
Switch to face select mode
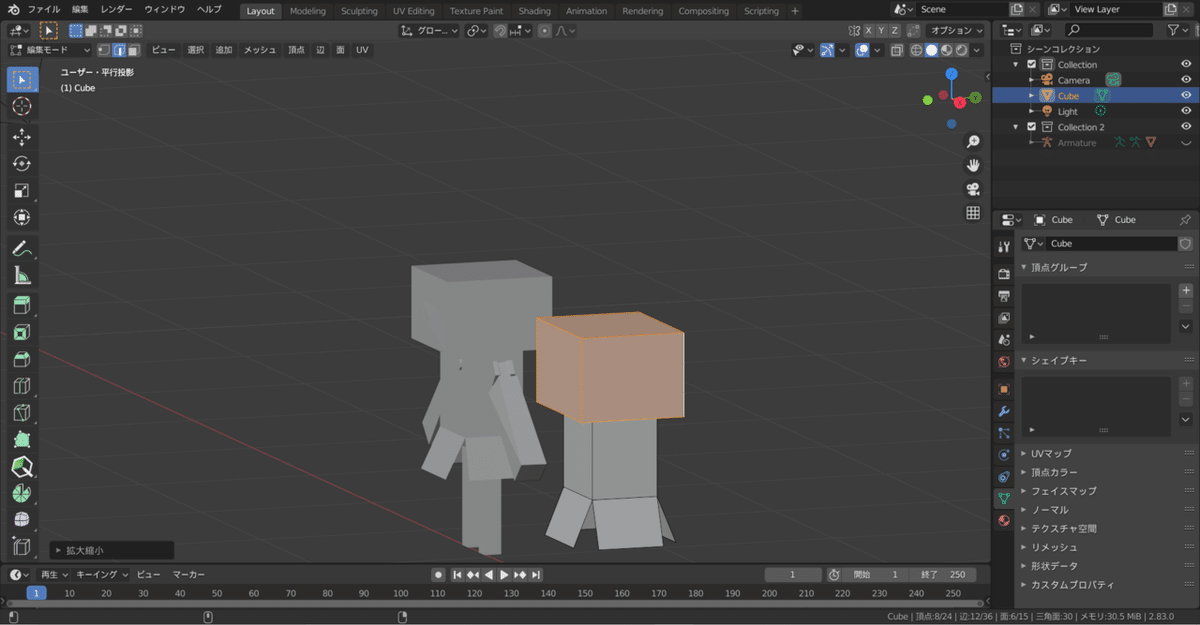tap(133, 50)
